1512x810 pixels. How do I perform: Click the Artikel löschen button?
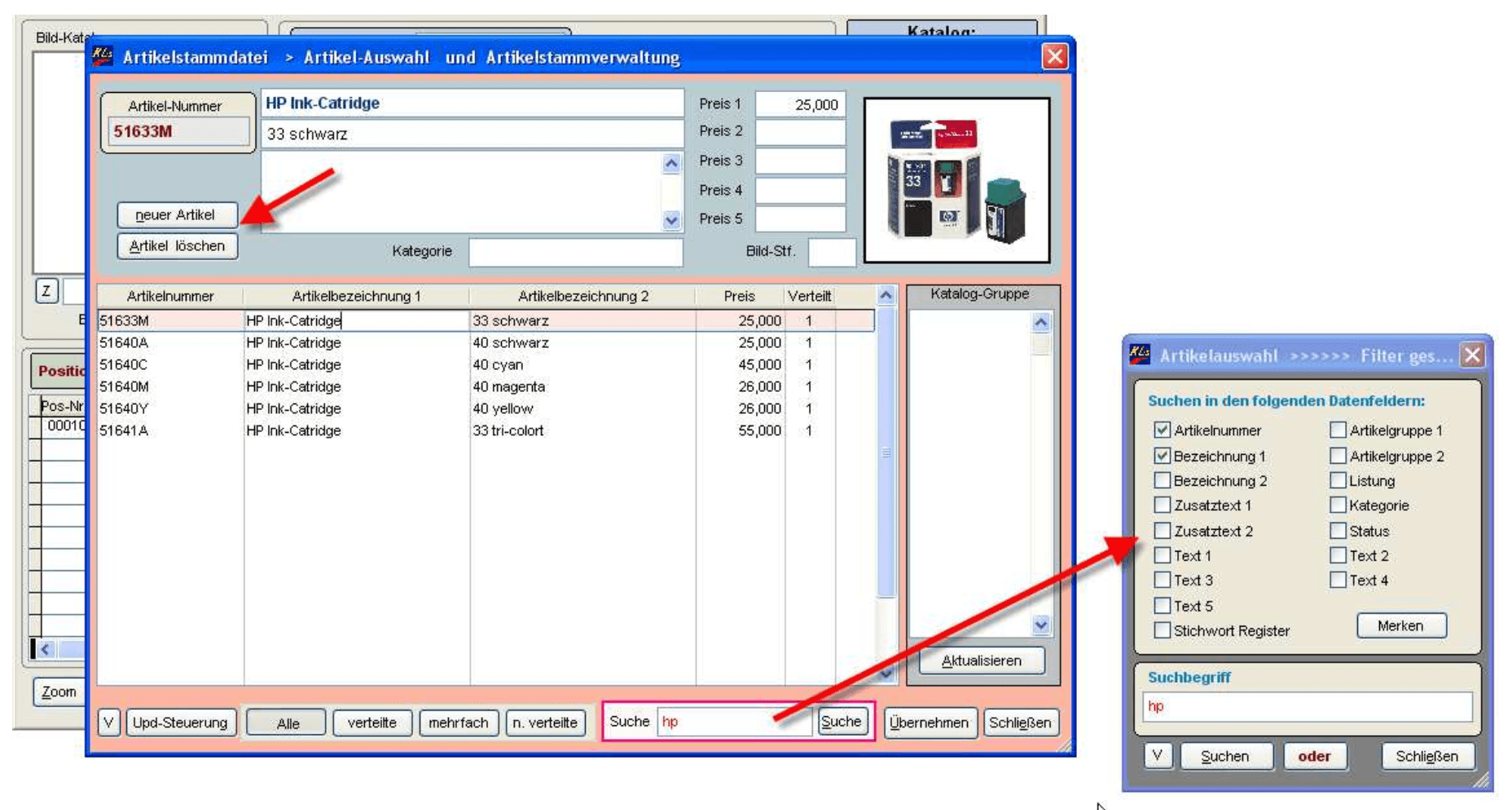click(x=177, y=246)
